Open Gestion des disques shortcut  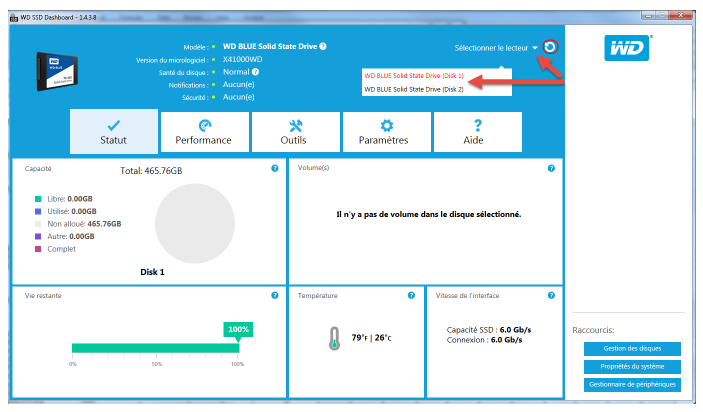pyautogui.click(x=632, y=348)
